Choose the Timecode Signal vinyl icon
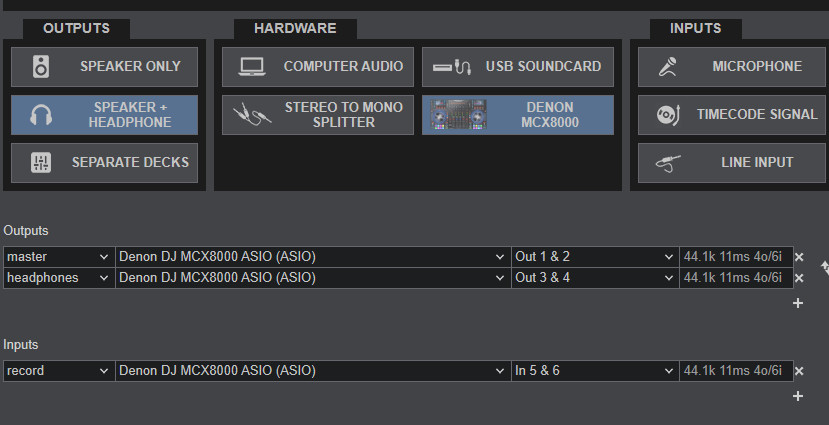This screenshot has width=829, height=425. (668, 115)
